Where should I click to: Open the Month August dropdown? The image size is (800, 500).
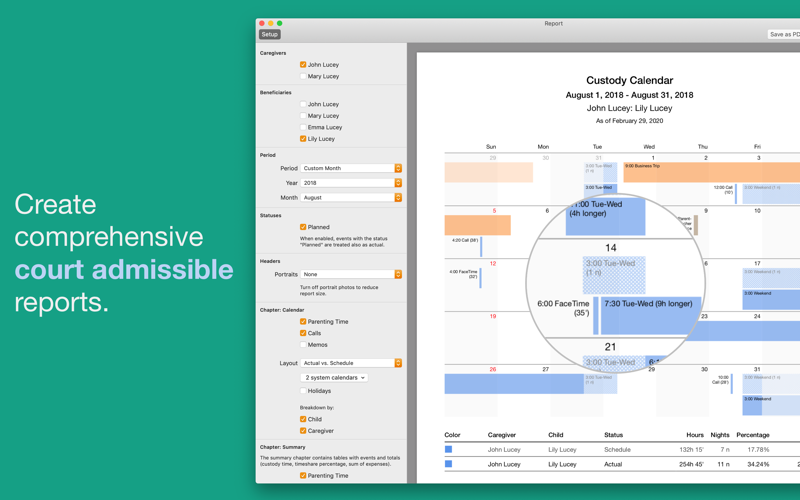[x=351, y=197]
